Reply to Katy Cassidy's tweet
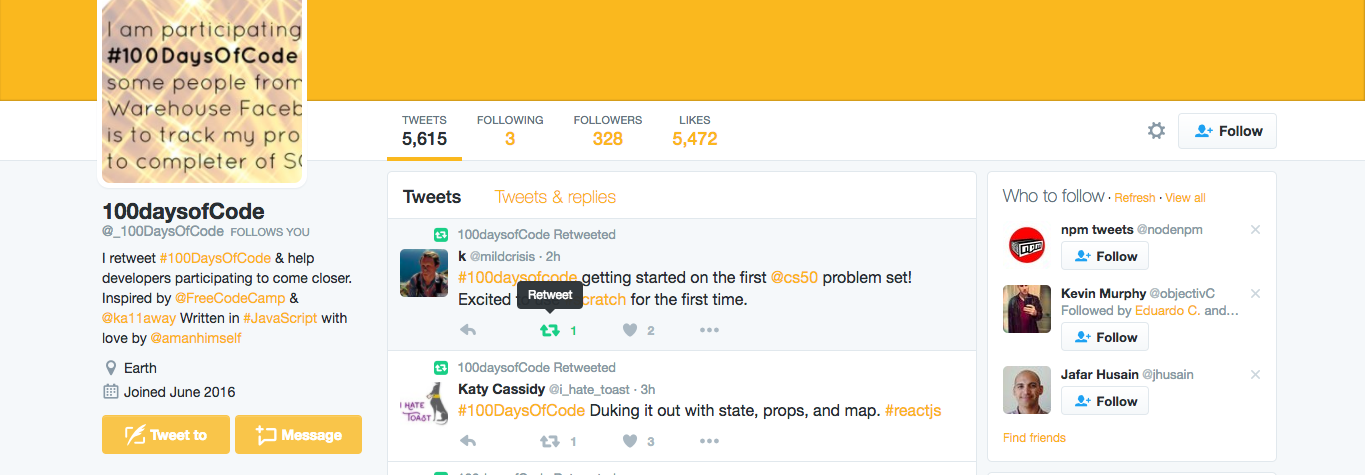 coord(467,441)
